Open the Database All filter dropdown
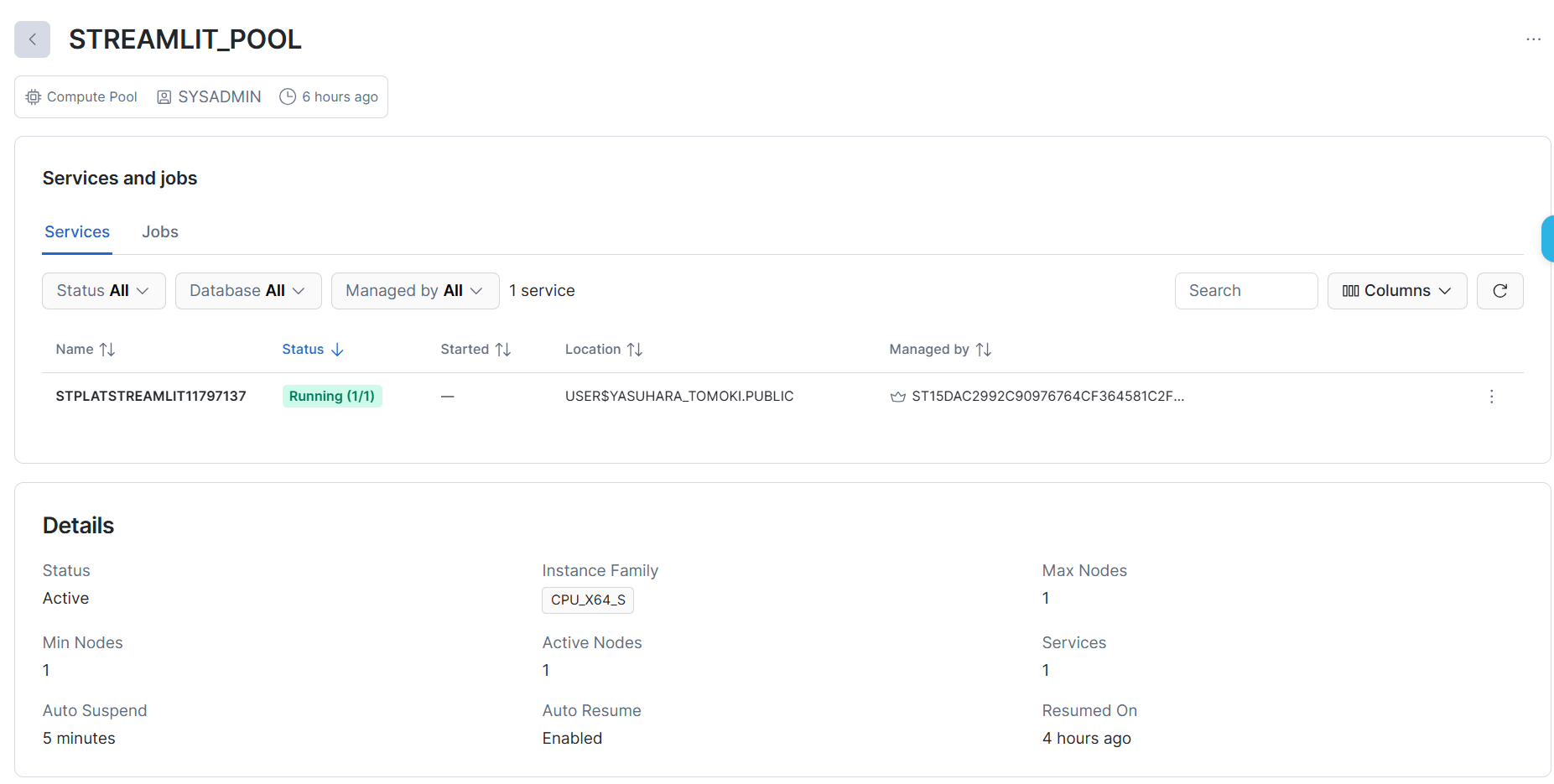The height and width of the screenshot is (784, 1554). 248,291
